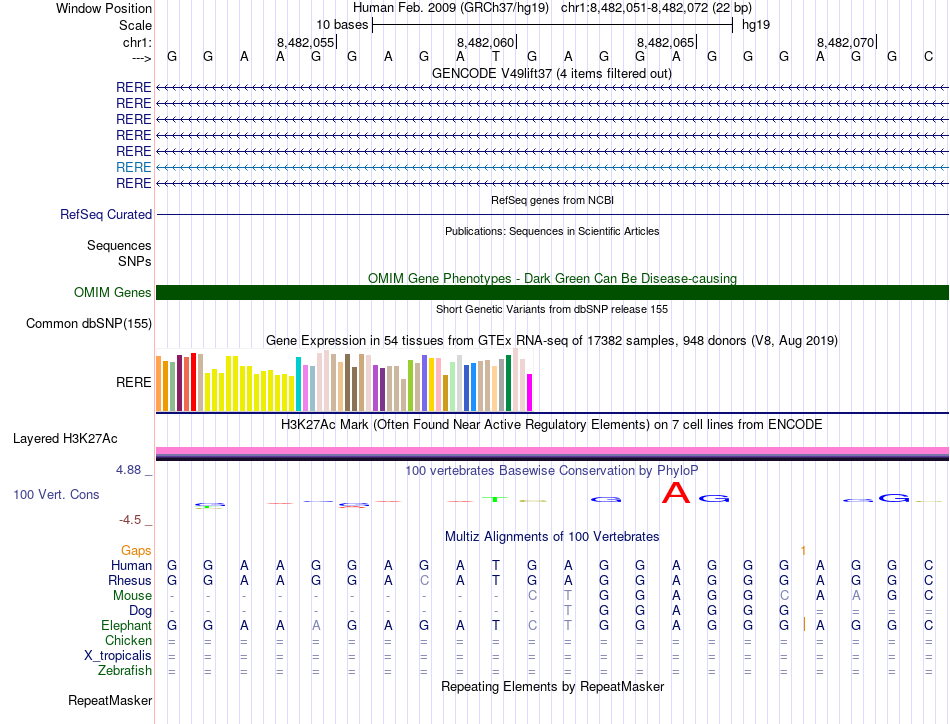Click the OMIM Genes track label
The image size is (950, 724).
(x=112, y=293)
